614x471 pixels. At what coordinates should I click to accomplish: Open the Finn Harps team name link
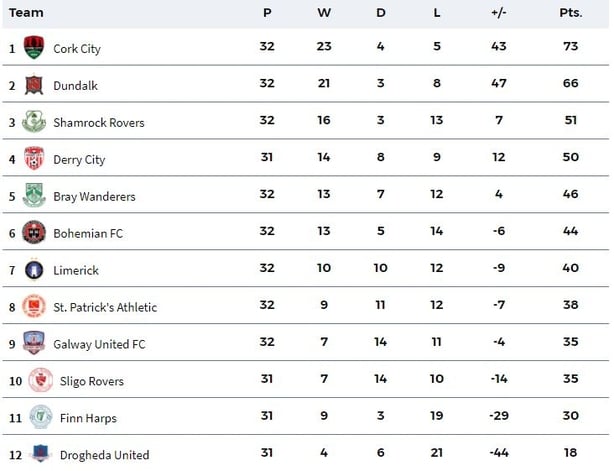tap(88, 418)
